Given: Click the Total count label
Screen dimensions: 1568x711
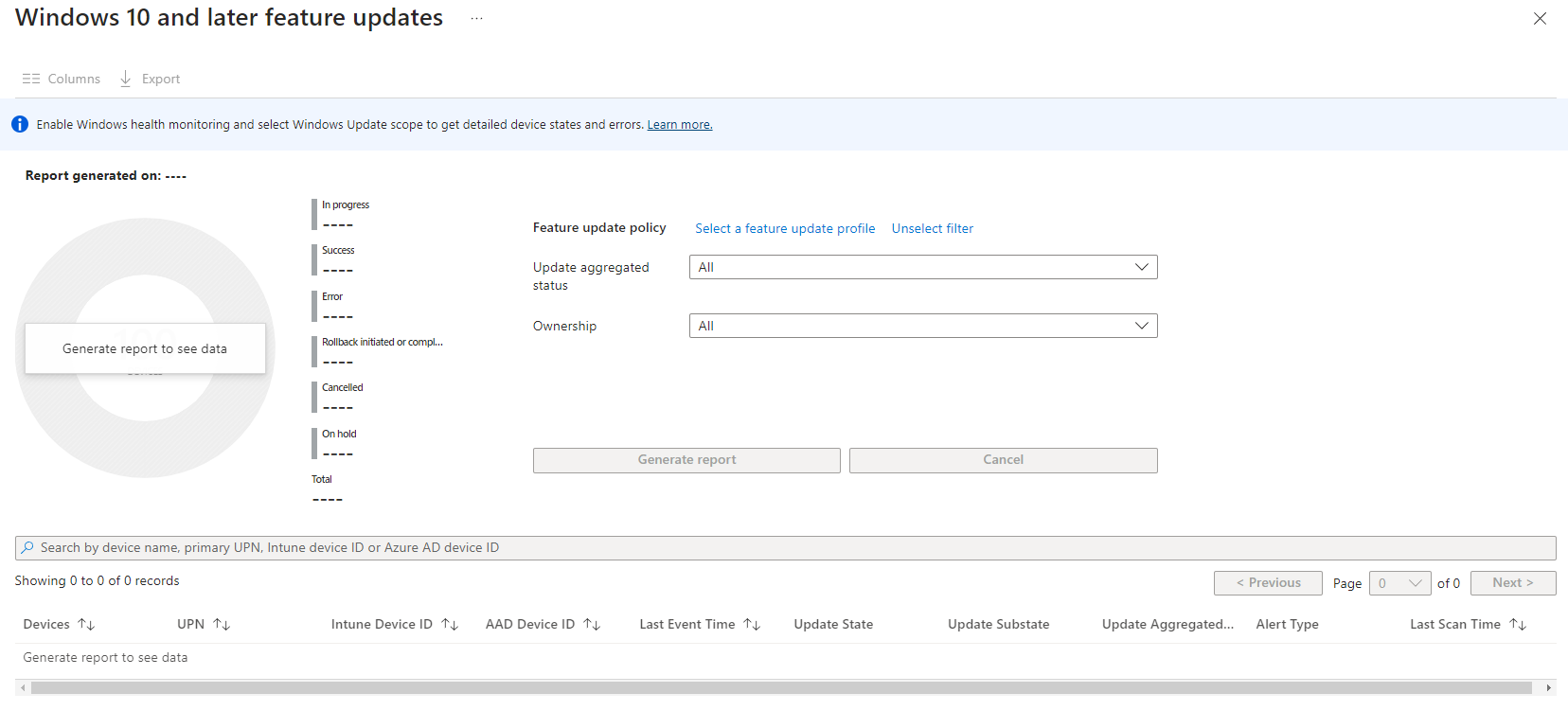Looking at the screenshot, I should [x=322, y=479].
